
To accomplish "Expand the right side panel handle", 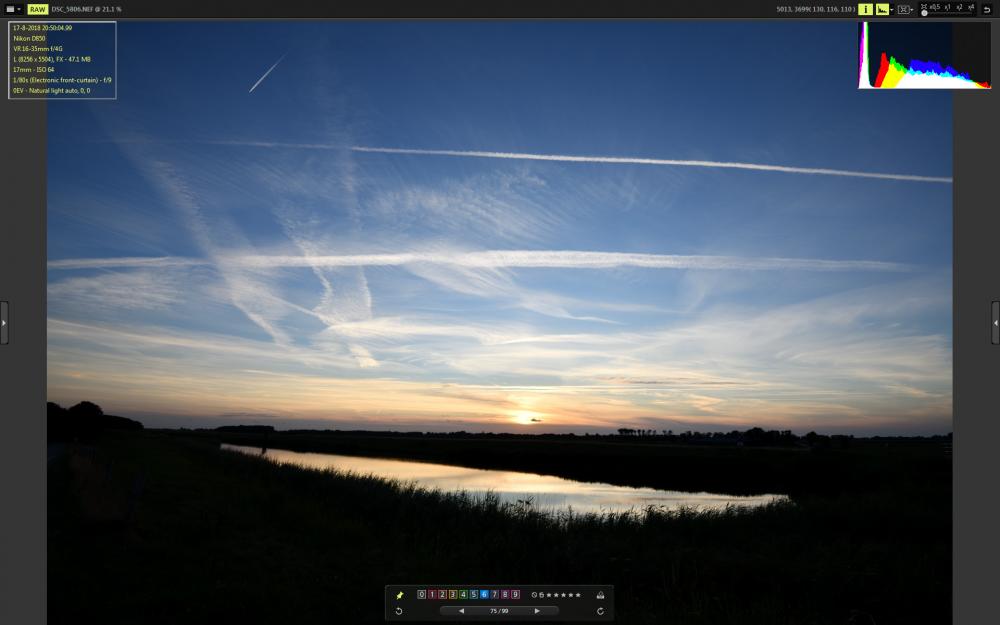I will coord(996,323).
